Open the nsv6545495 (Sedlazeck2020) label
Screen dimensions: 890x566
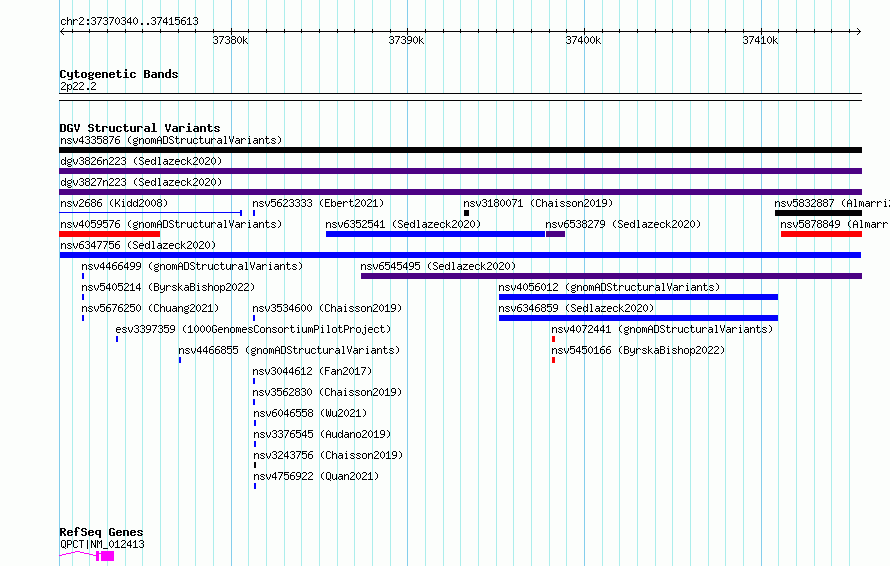tap(438, 266)
